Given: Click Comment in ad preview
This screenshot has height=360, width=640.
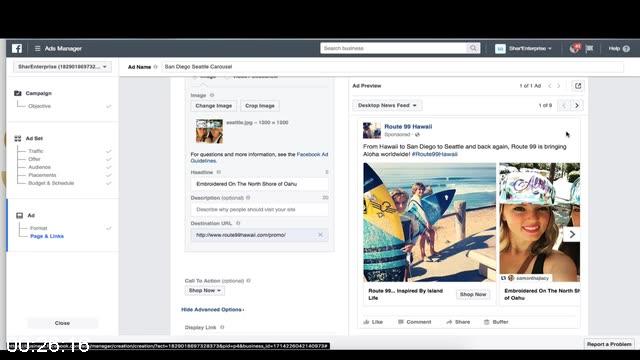Looking at the screenshot, I should click(415, 322).
